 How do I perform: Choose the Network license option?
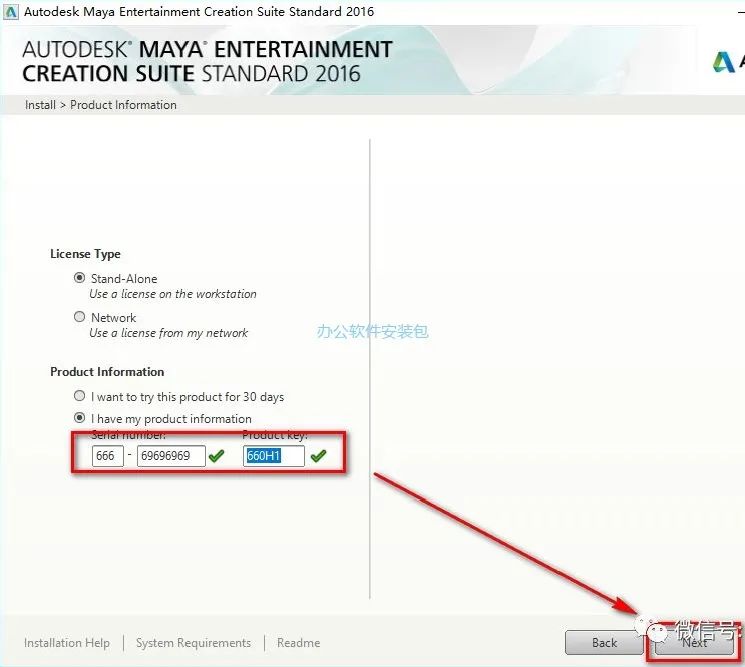pyautogui.click(x=79, y=317)
